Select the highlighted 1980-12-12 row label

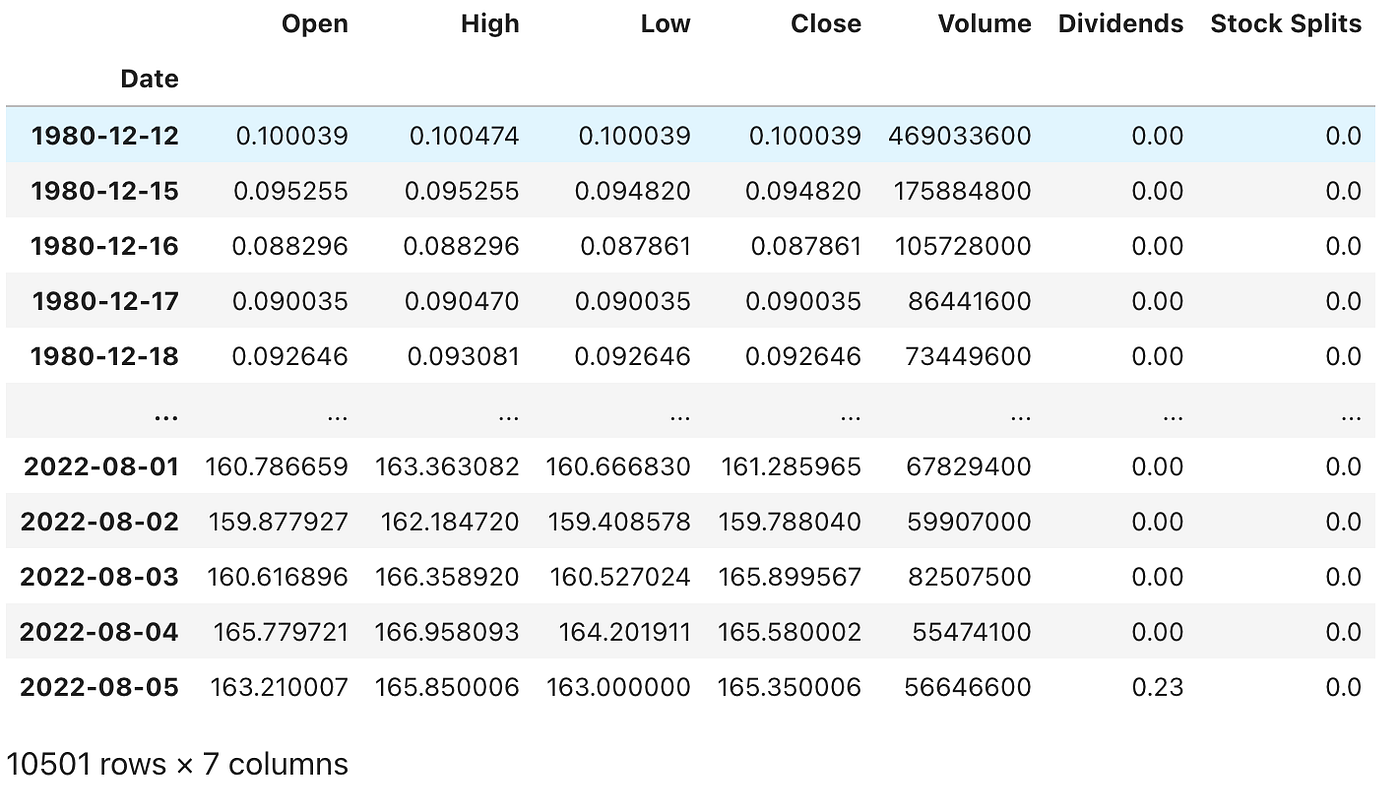102,135
